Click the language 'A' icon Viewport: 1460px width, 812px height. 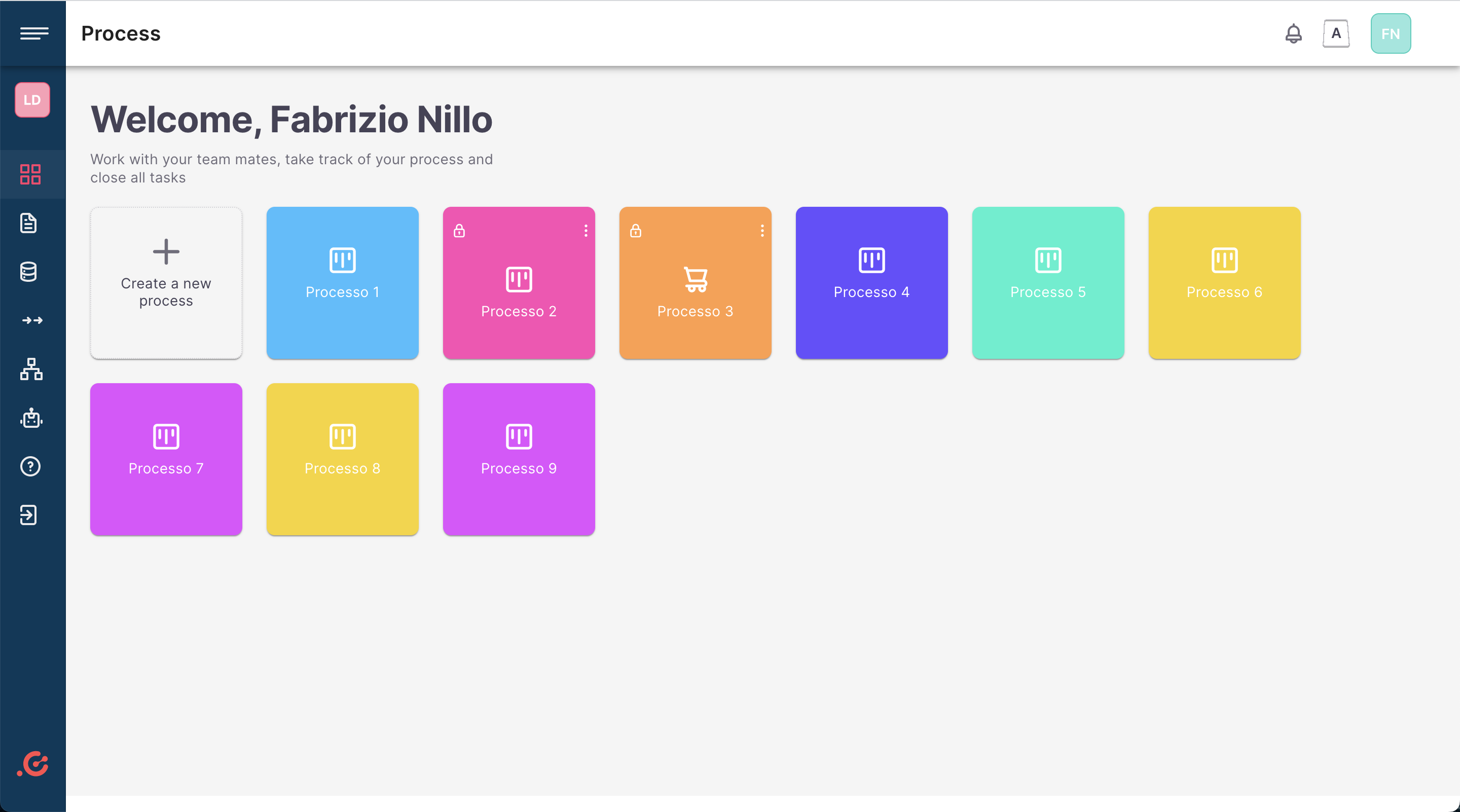tap(1336, 34)
